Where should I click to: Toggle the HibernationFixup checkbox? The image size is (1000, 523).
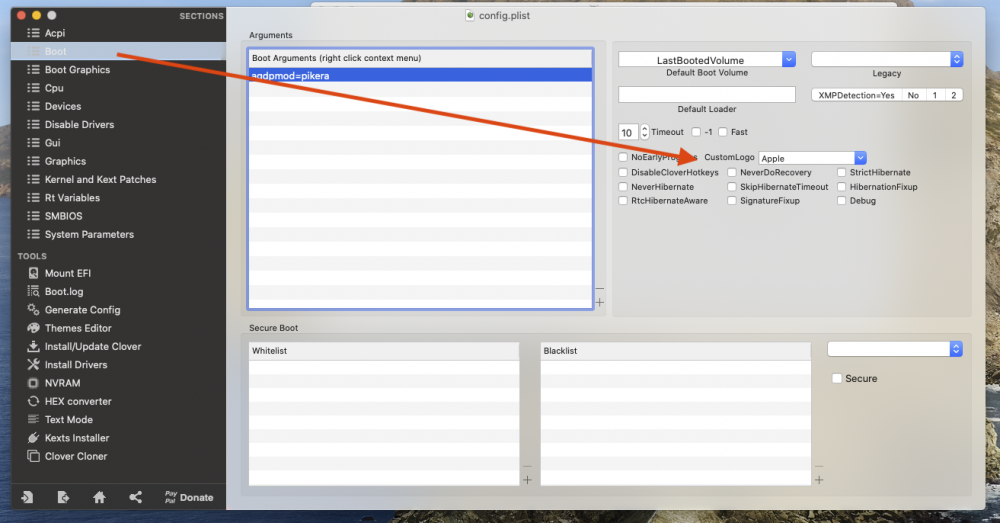click(842, 187)
